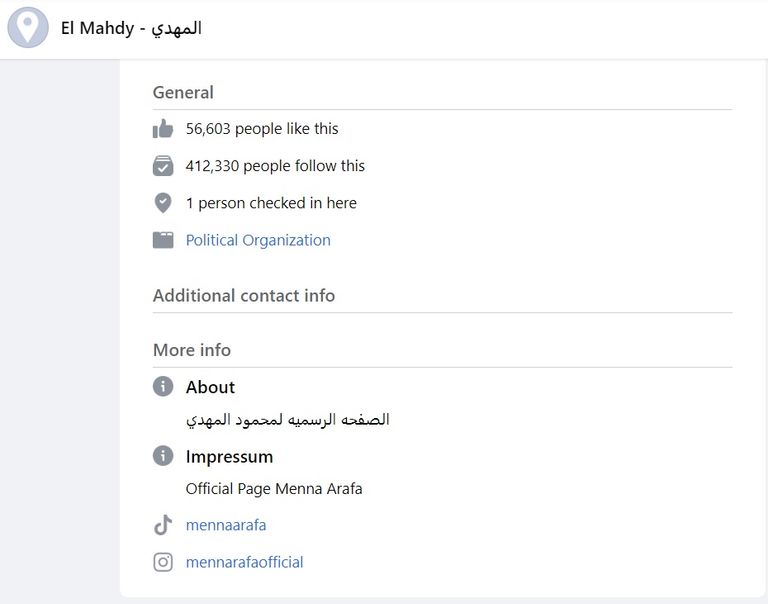Viewport: 768px width, 604px height.
Task: Click the El Mahdy page title
Action: (x=131, y=28)
